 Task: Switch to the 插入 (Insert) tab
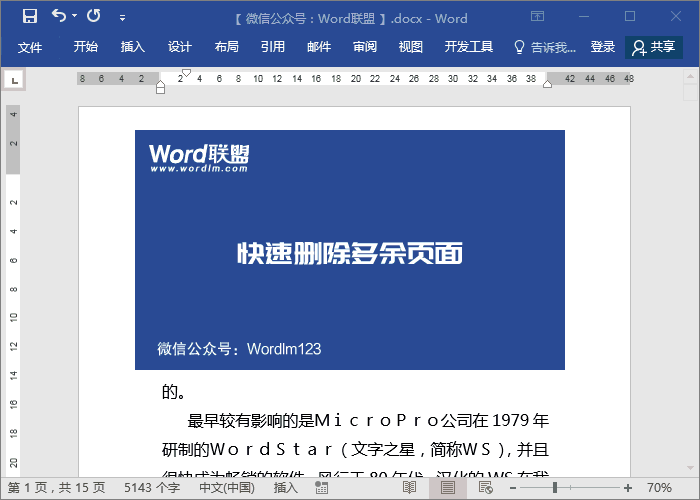[133, 46]
